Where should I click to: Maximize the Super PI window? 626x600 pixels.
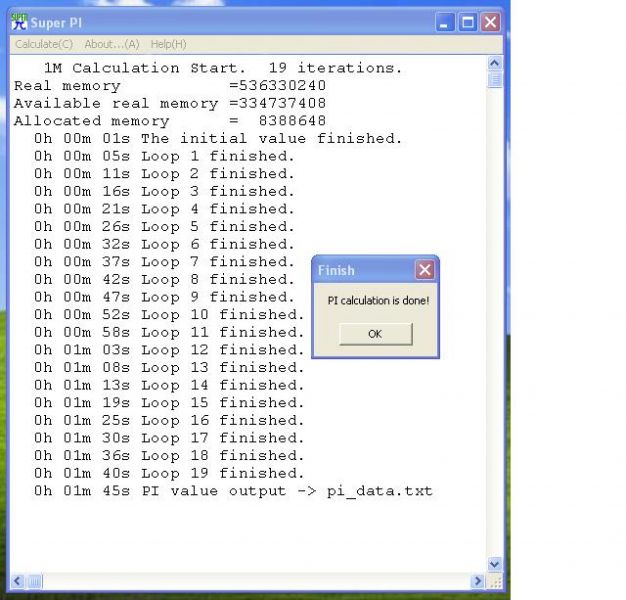pyautogui.click(x=468, y=22)
